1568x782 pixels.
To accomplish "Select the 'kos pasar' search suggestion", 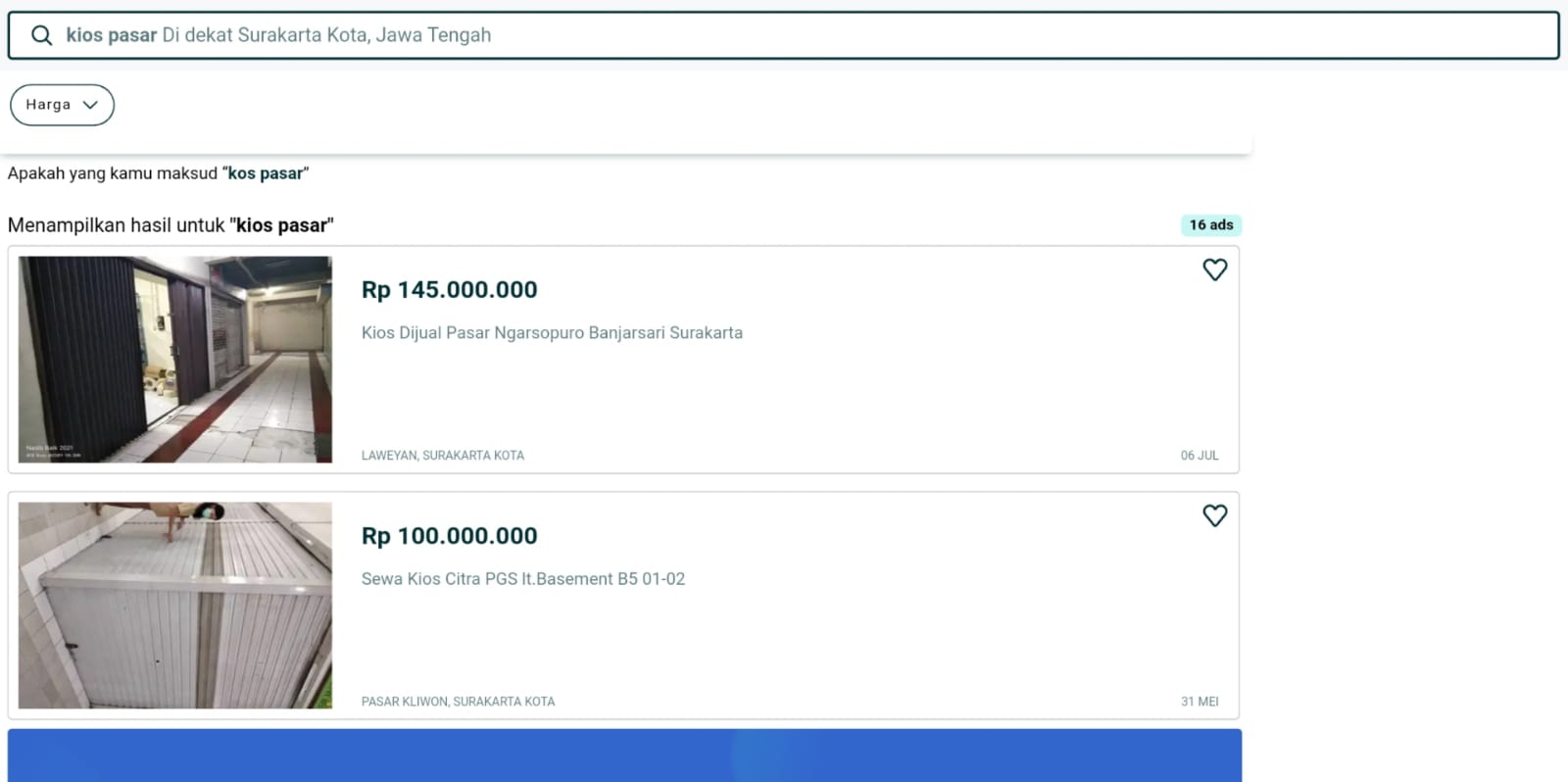I will point(266,173).
